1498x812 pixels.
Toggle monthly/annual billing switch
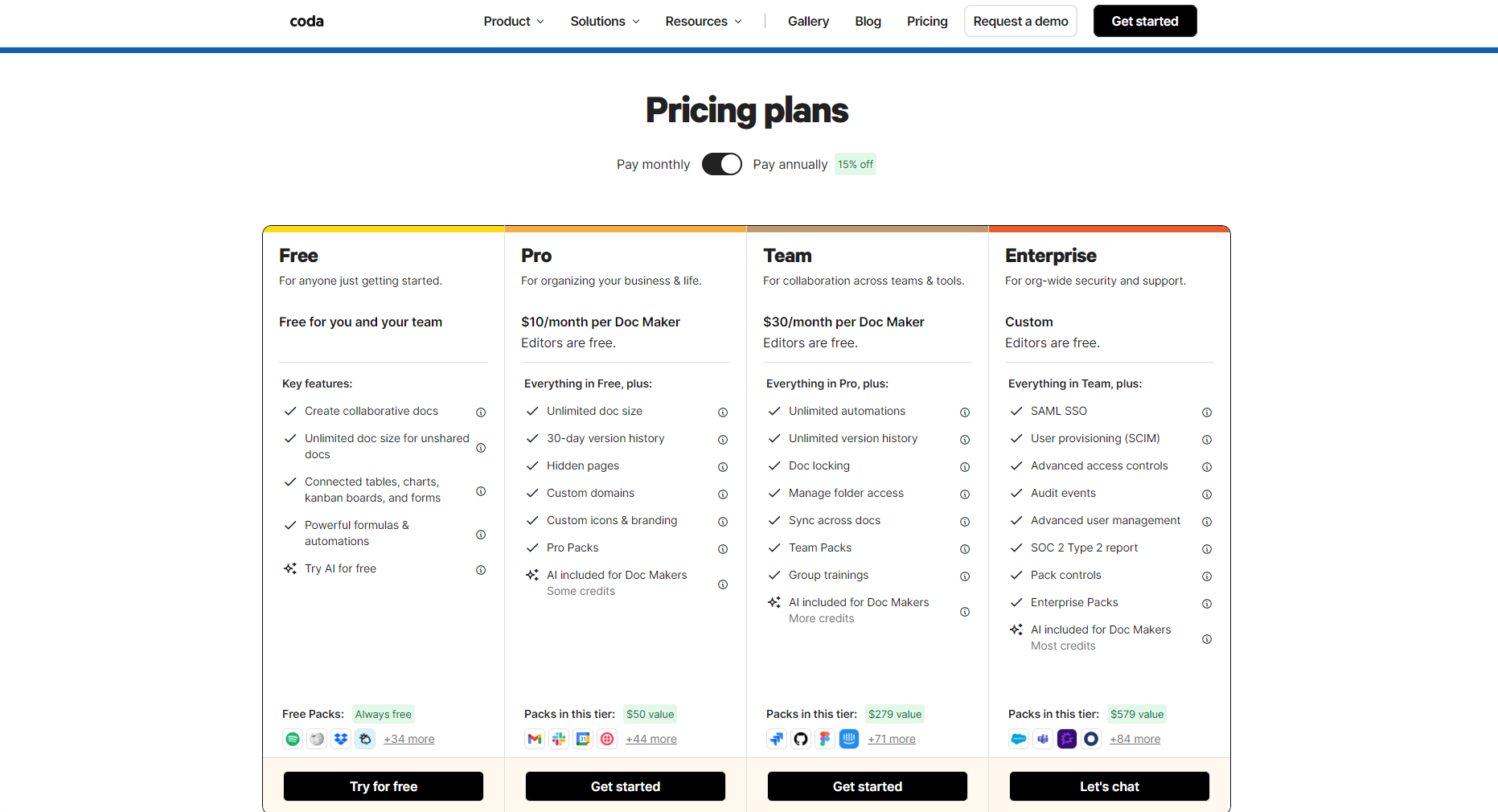tap(721, 164)
